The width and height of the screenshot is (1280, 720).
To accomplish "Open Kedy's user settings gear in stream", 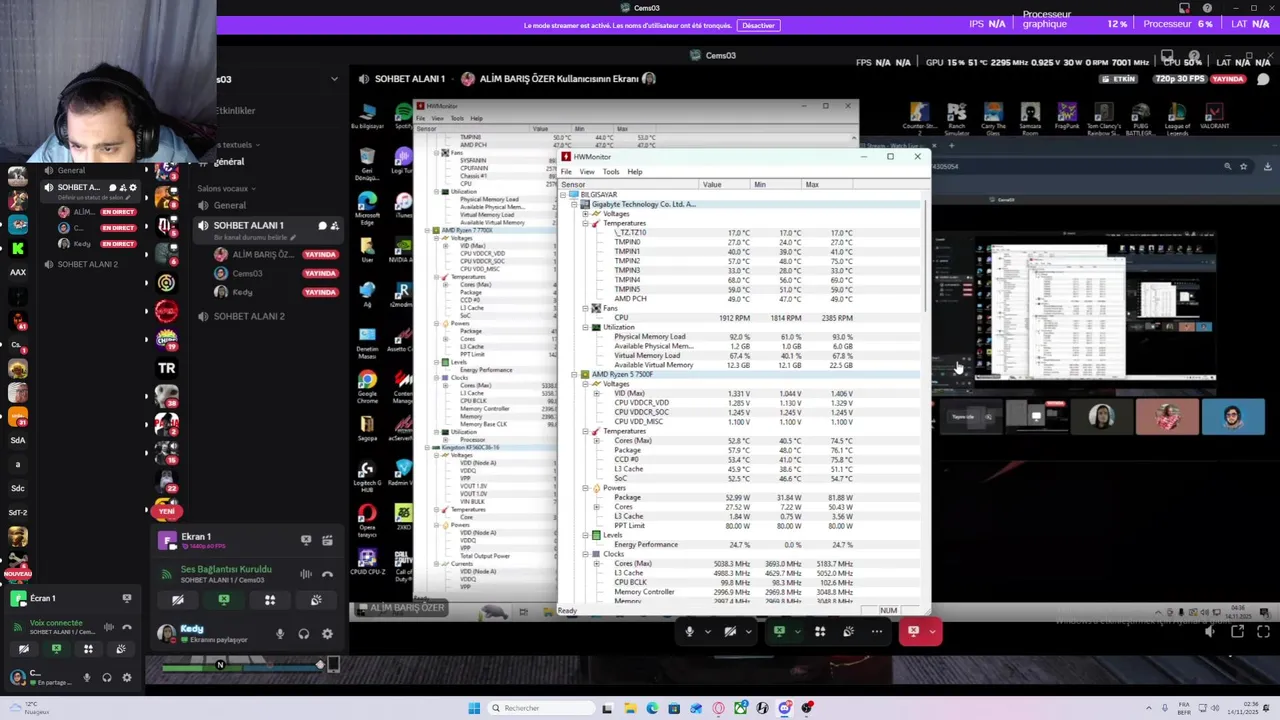I will pyautogui.click(x=328, y=633).
